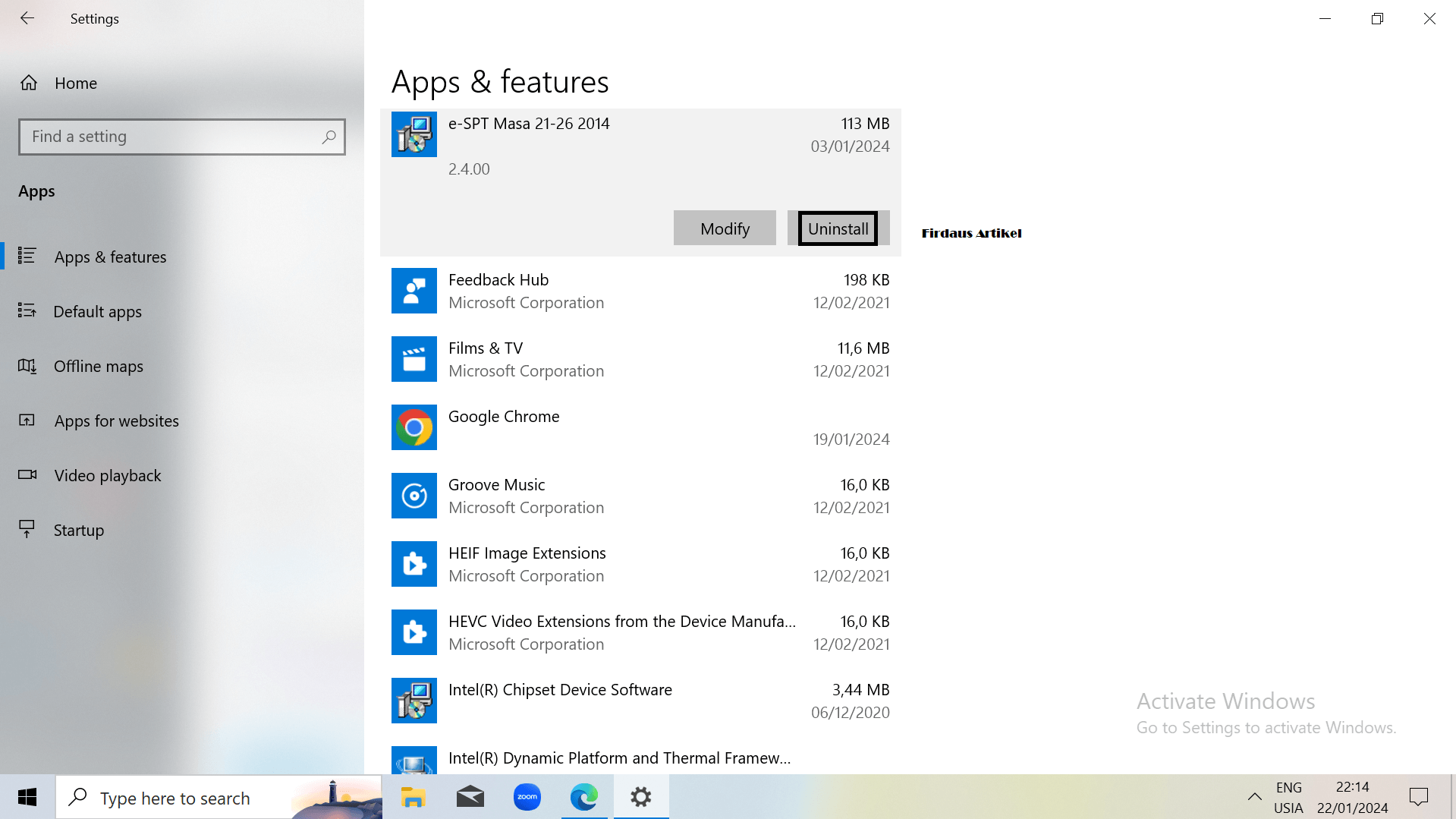The image size is (1456, 819).
Task: Open Video playback settings
Action: pos(182,475)
